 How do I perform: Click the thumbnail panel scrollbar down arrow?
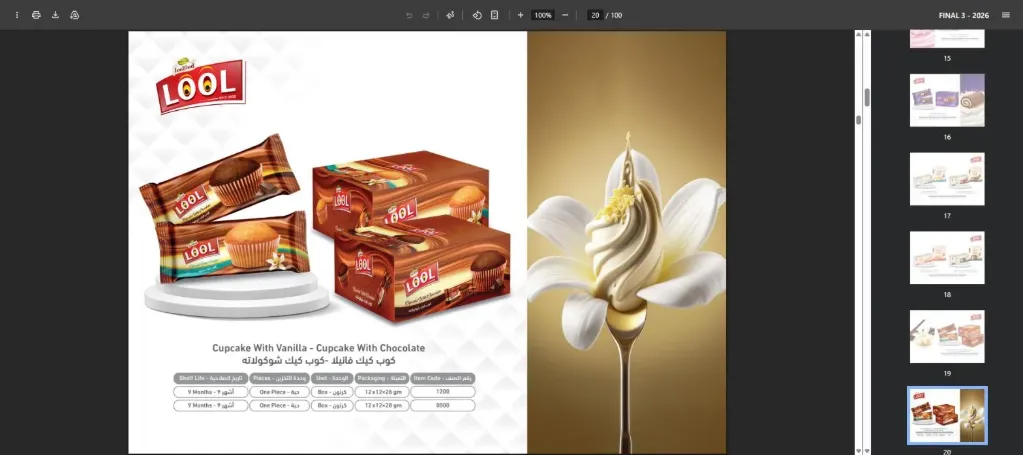pyautogui.click(x=867, y=450)
